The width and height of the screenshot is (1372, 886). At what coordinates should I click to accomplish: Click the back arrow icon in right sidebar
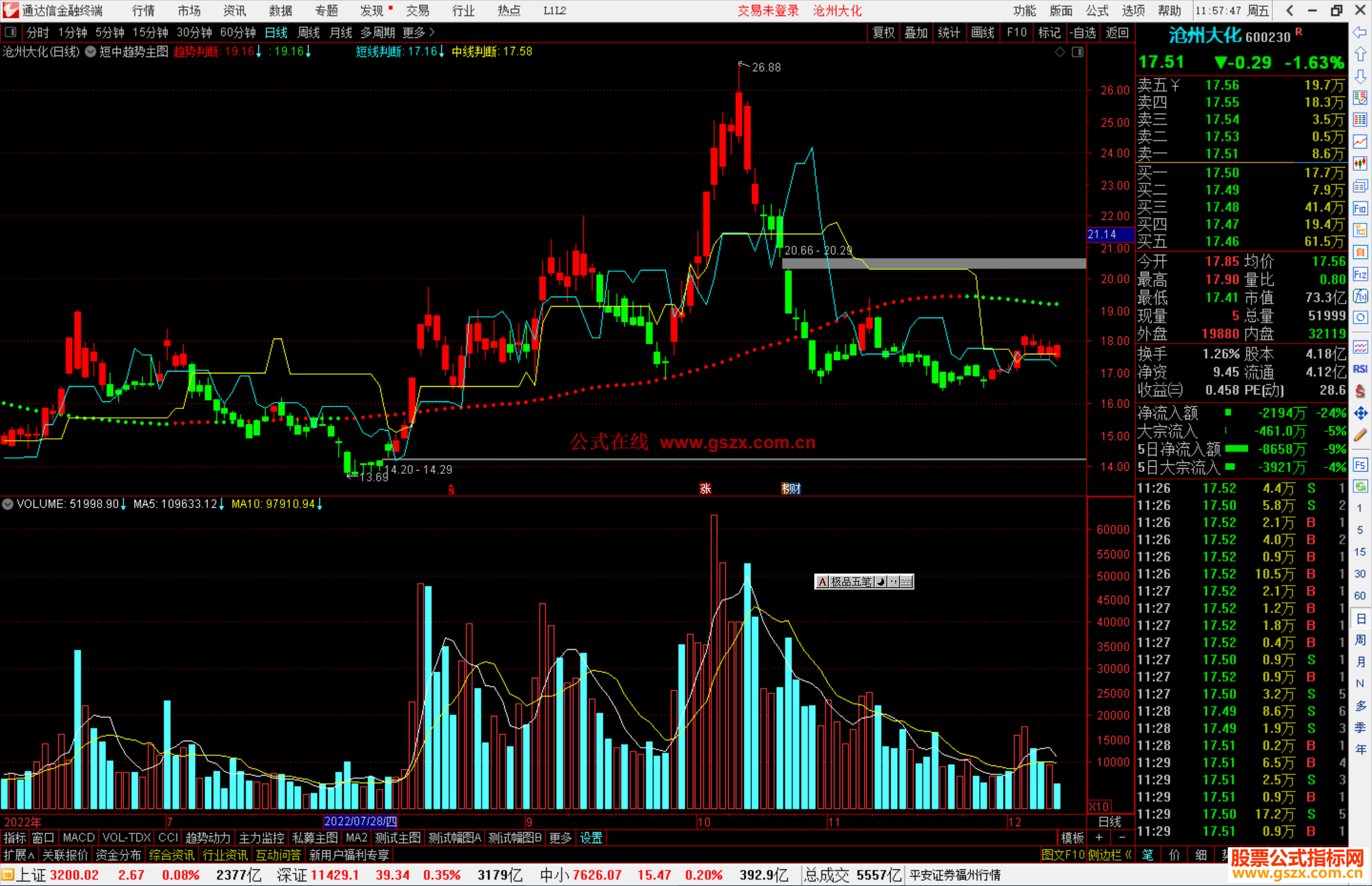coord(1360,32)
